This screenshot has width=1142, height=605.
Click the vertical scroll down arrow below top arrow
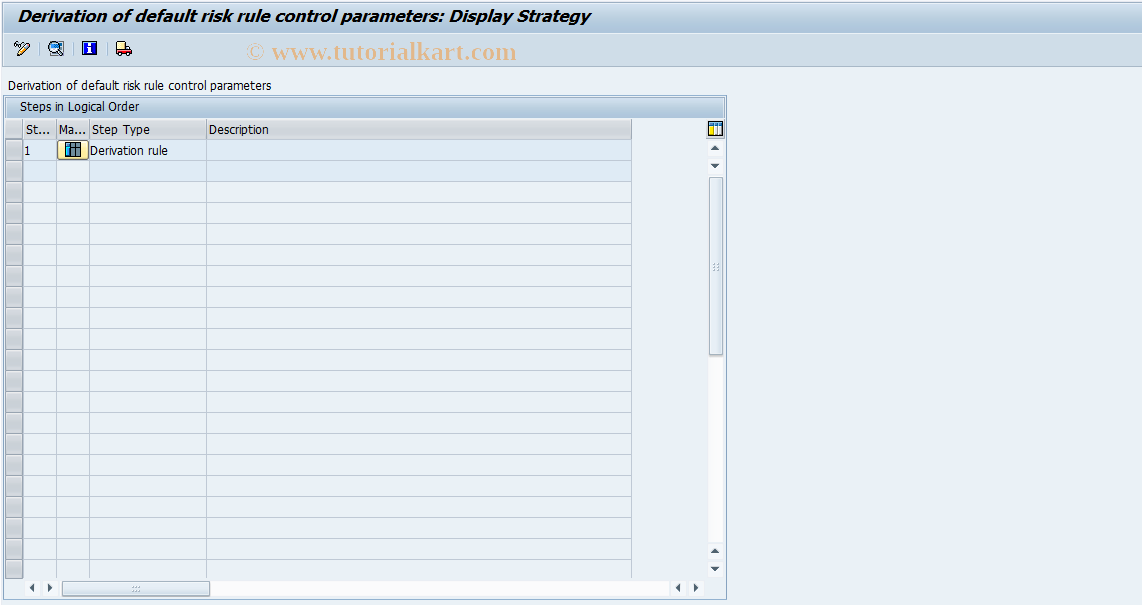pos(715,166)
